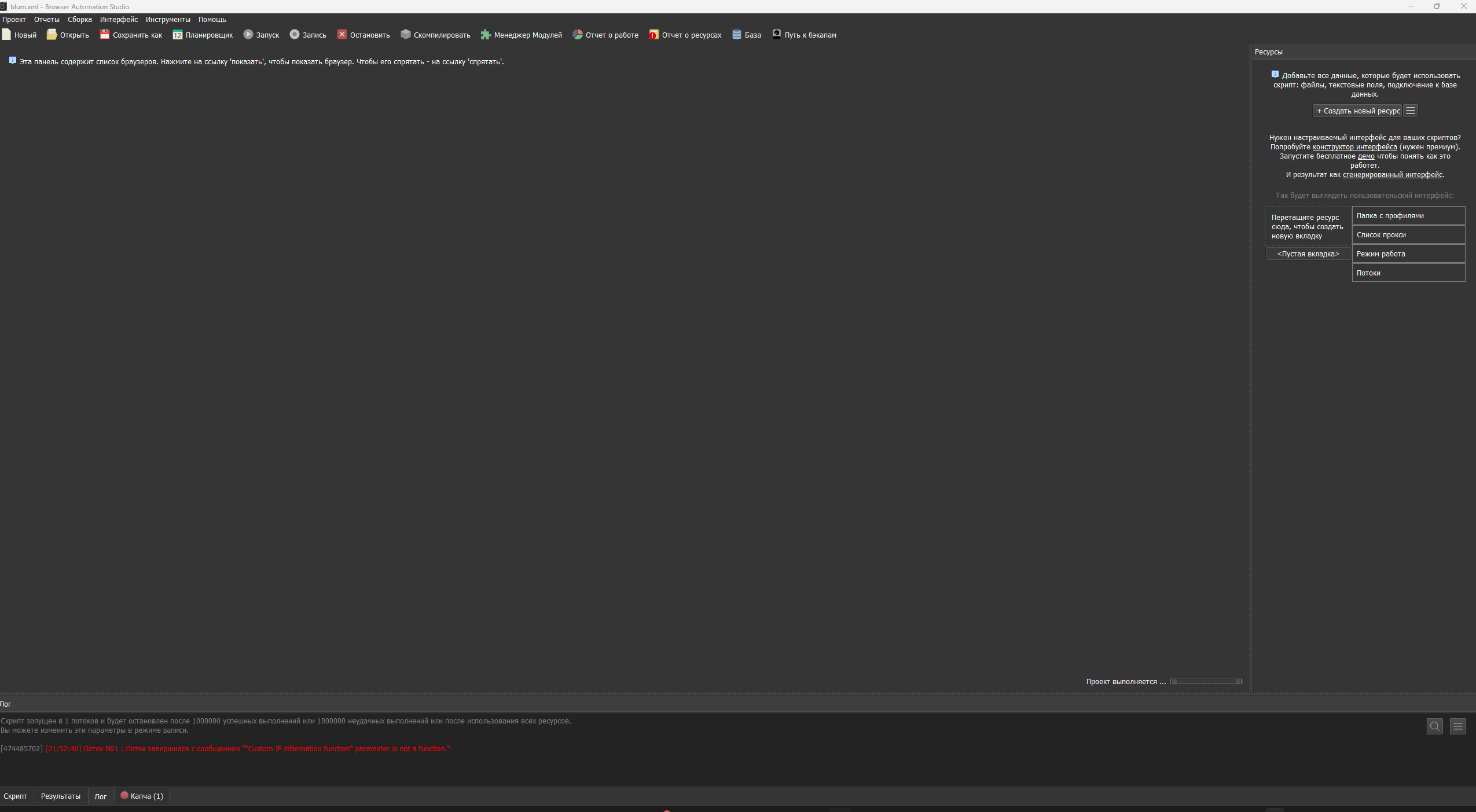1476x812 pixels.
Task: Select the Пустая вкладка empty tab placeholder
Action: (x=1308, y=254)
